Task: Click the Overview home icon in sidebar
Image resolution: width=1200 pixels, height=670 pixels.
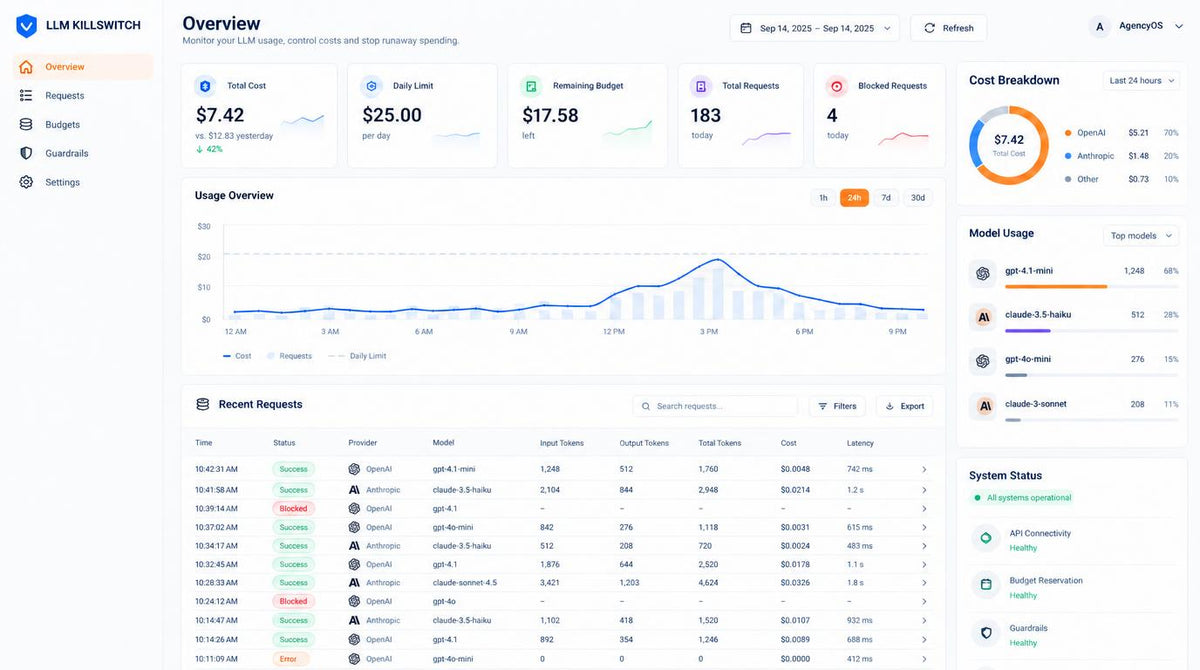Action: (x=26, y=67)
